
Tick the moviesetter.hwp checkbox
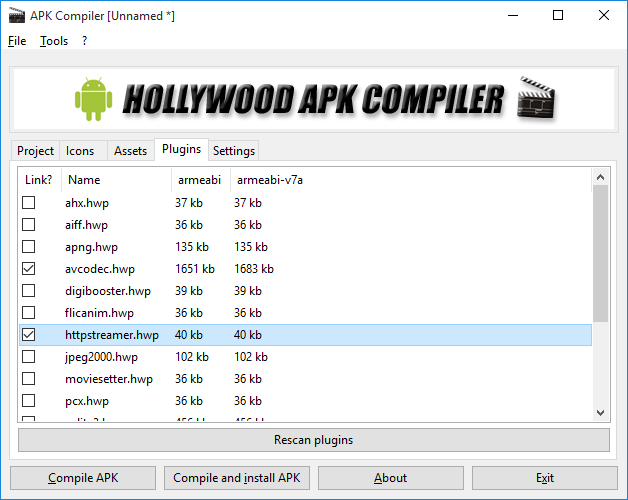[x=28, y=379]
